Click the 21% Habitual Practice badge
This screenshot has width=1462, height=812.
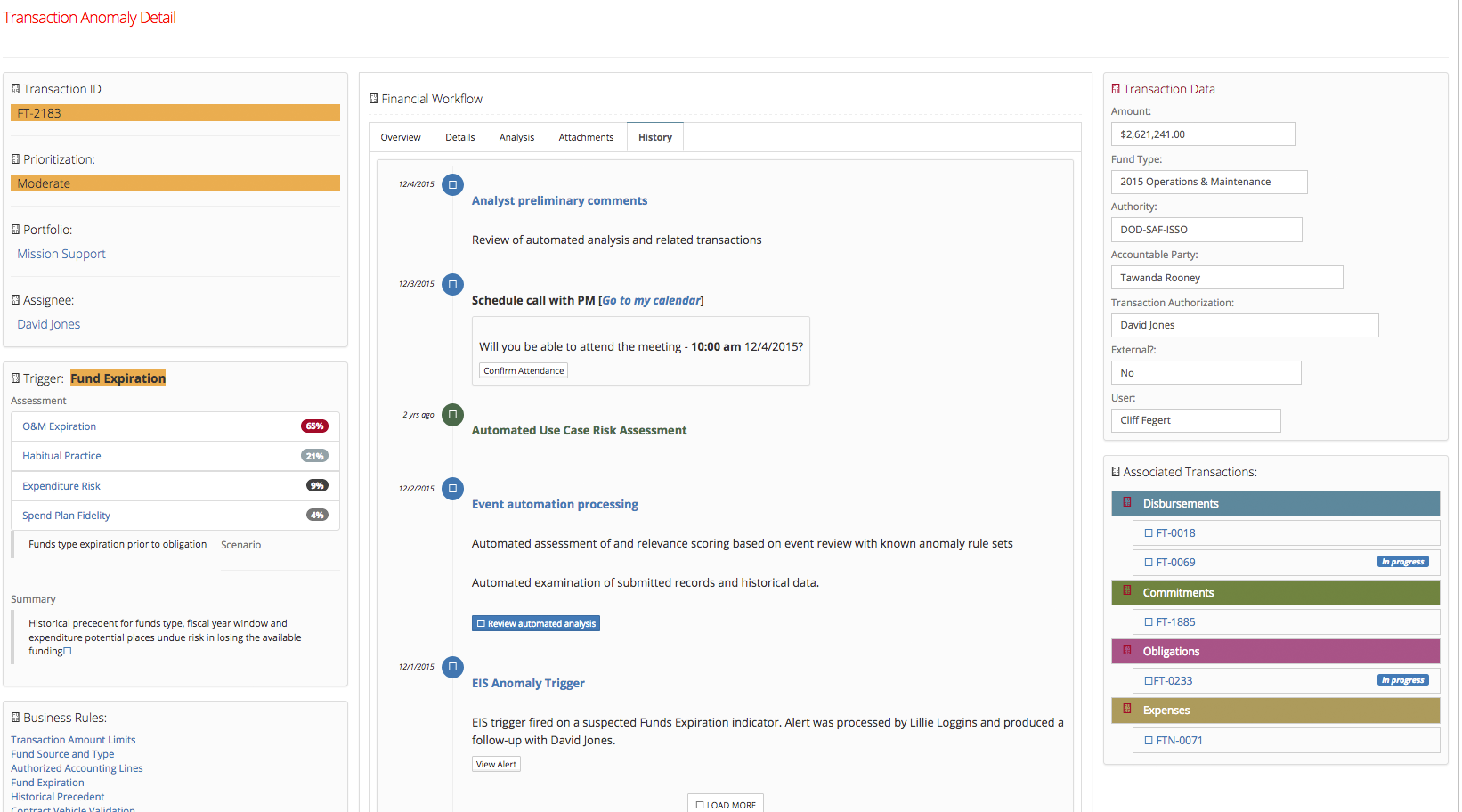point(314,456)
